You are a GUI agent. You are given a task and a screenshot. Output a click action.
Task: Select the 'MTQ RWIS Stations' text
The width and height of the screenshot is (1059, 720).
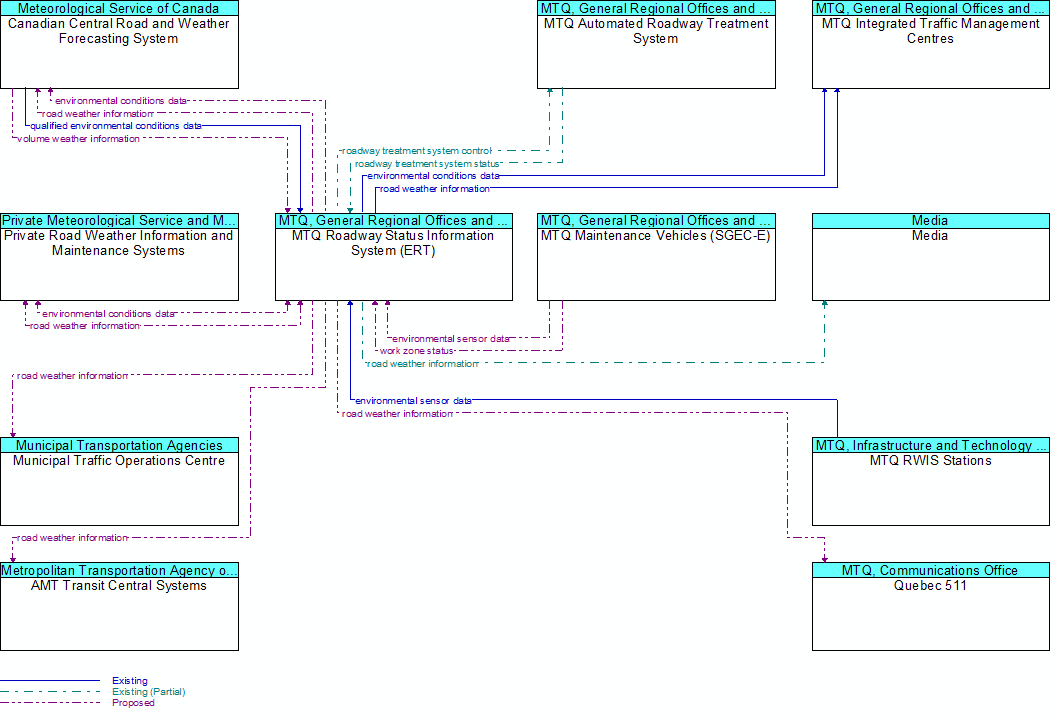pos(931,461)
